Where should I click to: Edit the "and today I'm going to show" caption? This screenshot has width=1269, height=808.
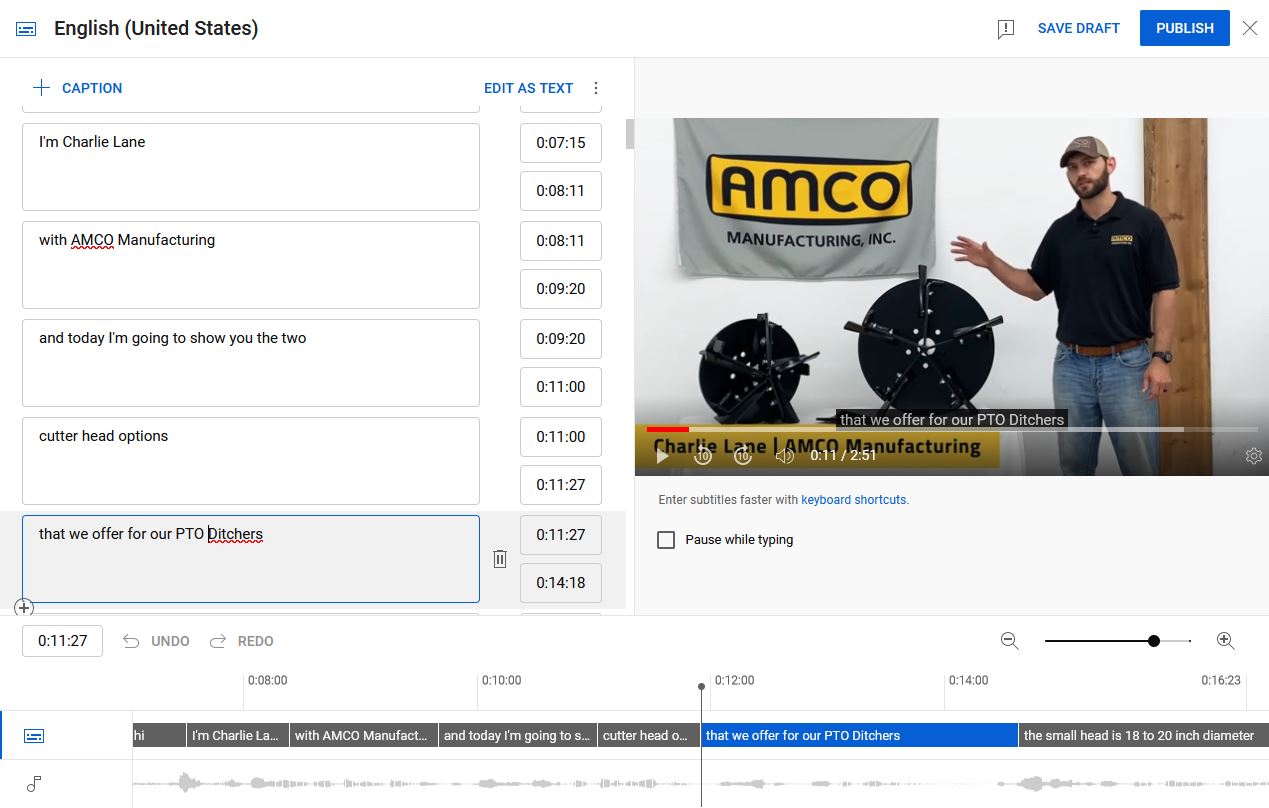[x=251, y=363]
